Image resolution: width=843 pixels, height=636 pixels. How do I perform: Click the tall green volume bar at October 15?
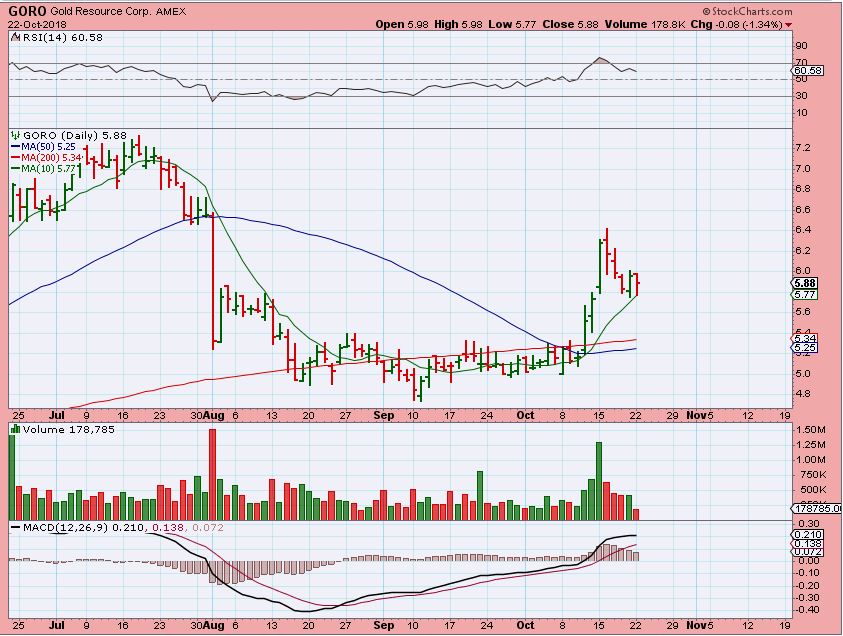599,481
